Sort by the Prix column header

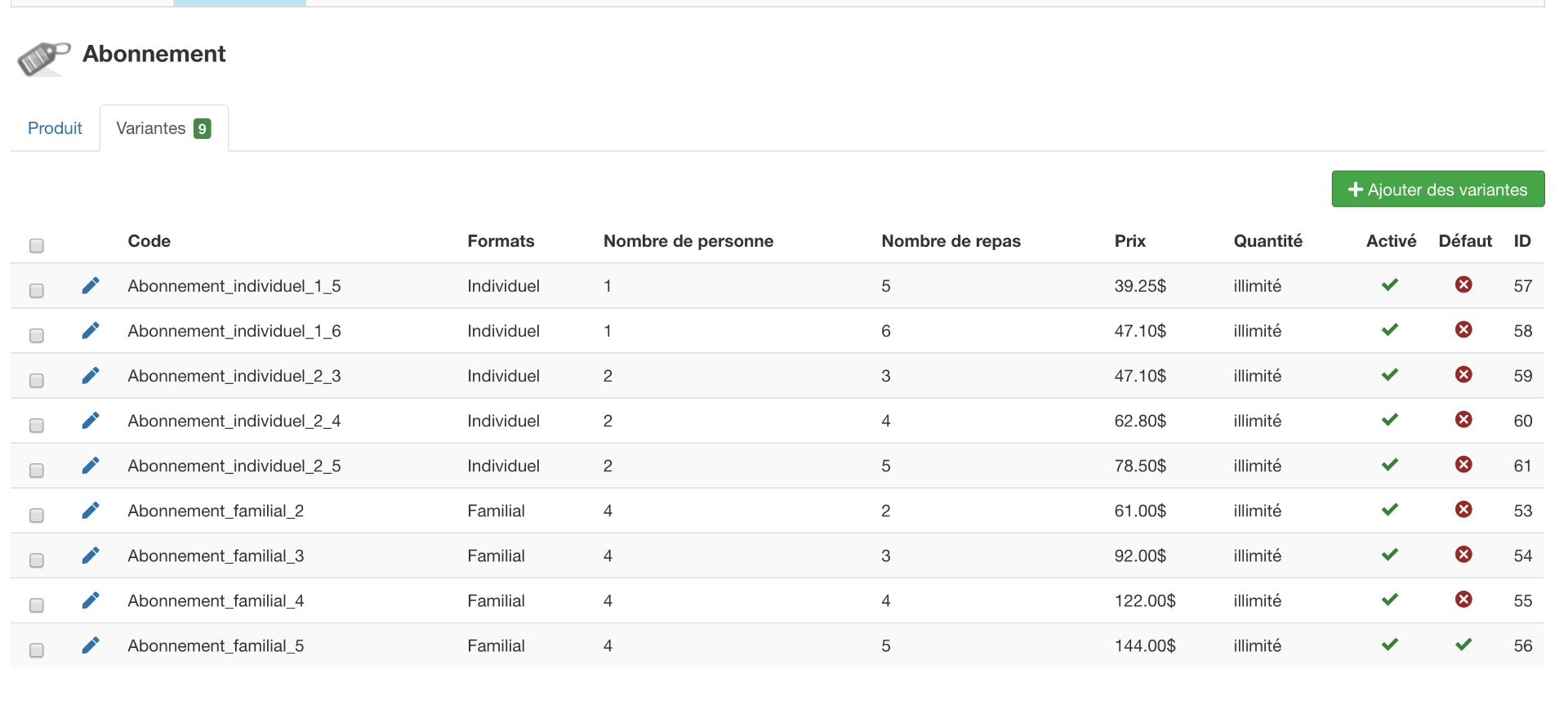pyautogui.click(x=1129, y=241)
